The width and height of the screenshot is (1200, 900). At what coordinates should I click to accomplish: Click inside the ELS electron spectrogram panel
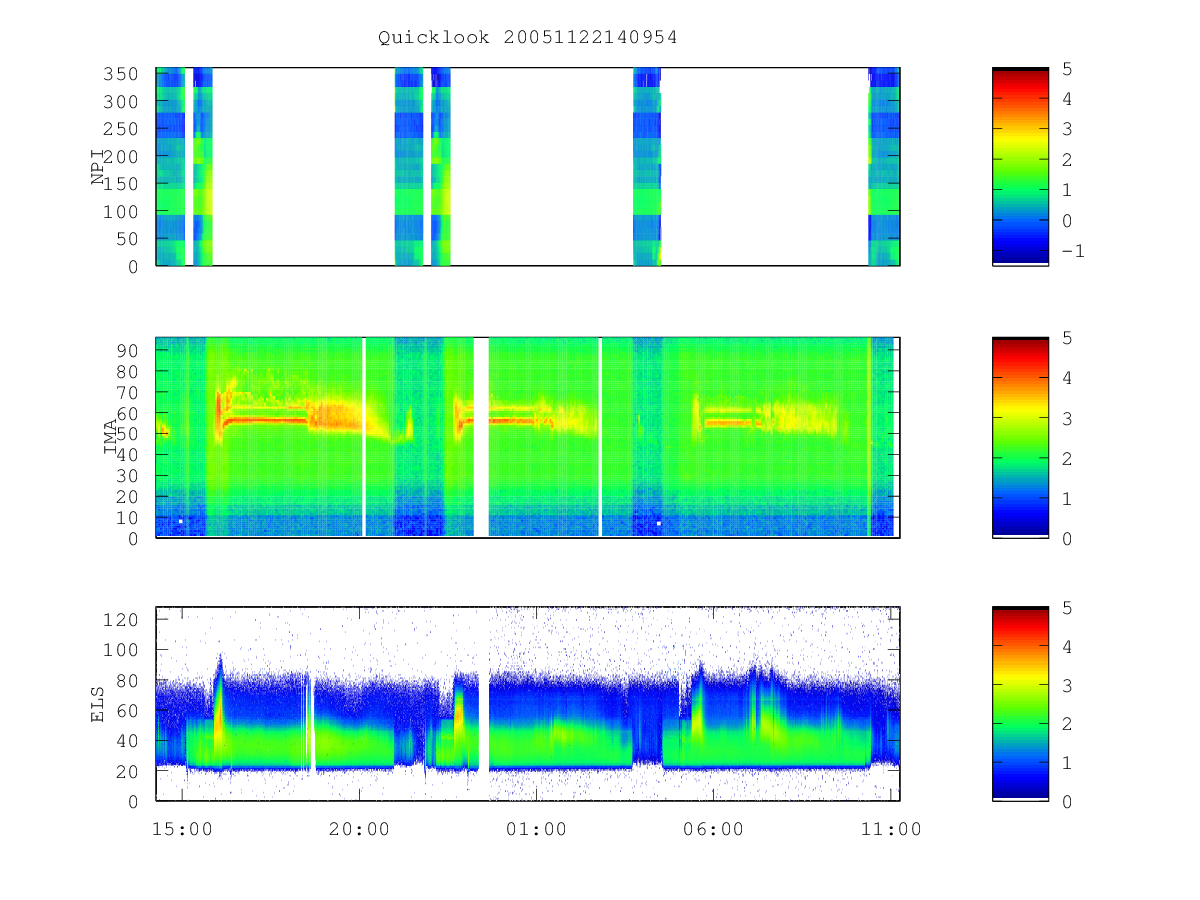coord(528,704)
